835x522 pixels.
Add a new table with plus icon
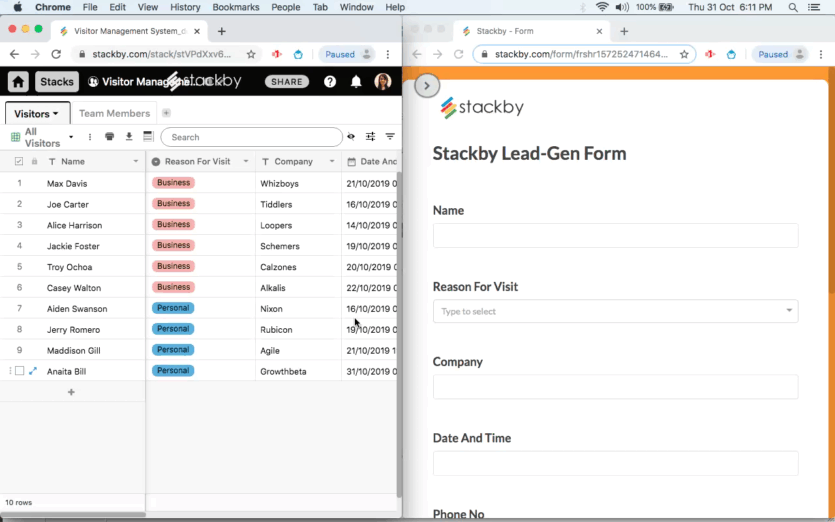click(166, 113)
